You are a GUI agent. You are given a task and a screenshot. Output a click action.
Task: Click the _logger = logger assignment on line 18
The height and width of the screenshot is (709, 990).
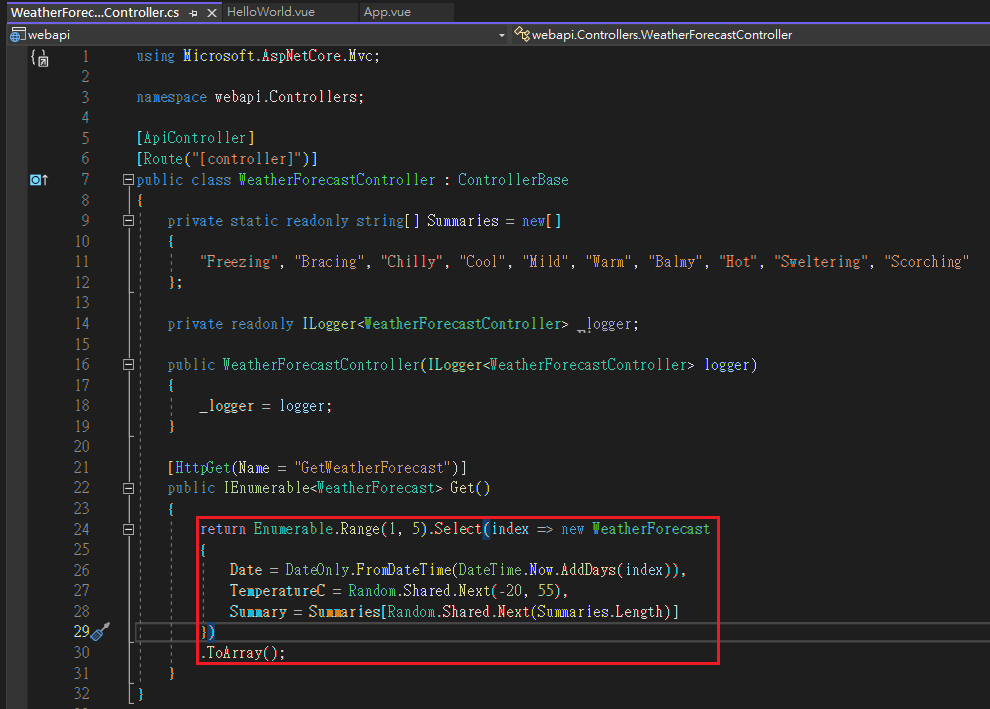click(x=266, y=406)
